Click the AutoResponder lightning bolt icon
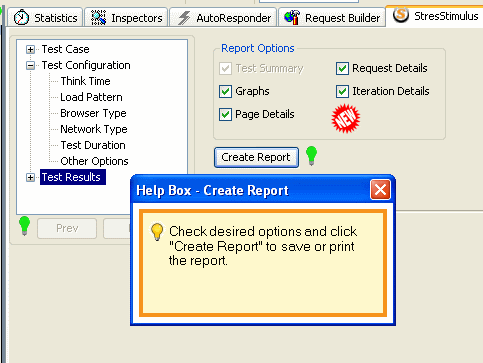 click(x=184, y=18)
